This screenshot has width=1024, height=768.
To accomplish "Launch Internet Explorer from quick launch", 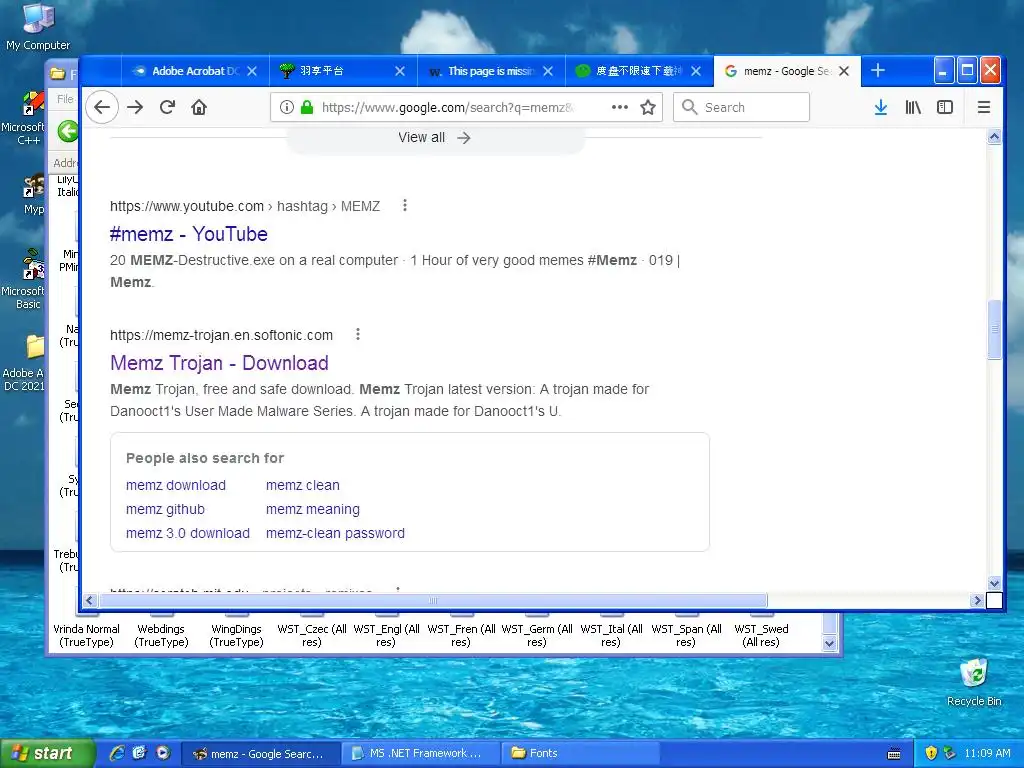I will pyautogui.click(x=117, y=753).
